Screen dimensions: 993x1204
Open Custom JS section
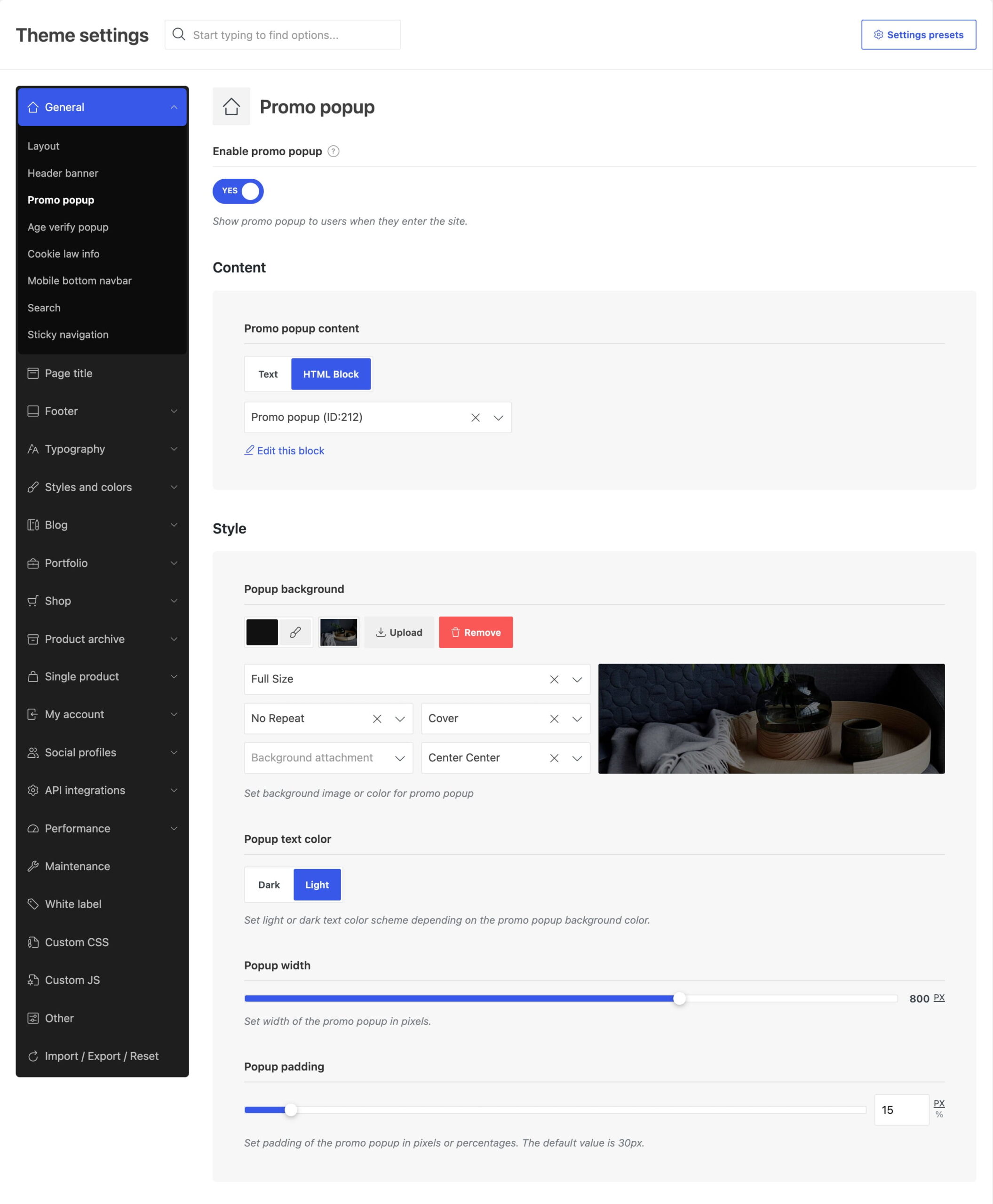point(102,980)
